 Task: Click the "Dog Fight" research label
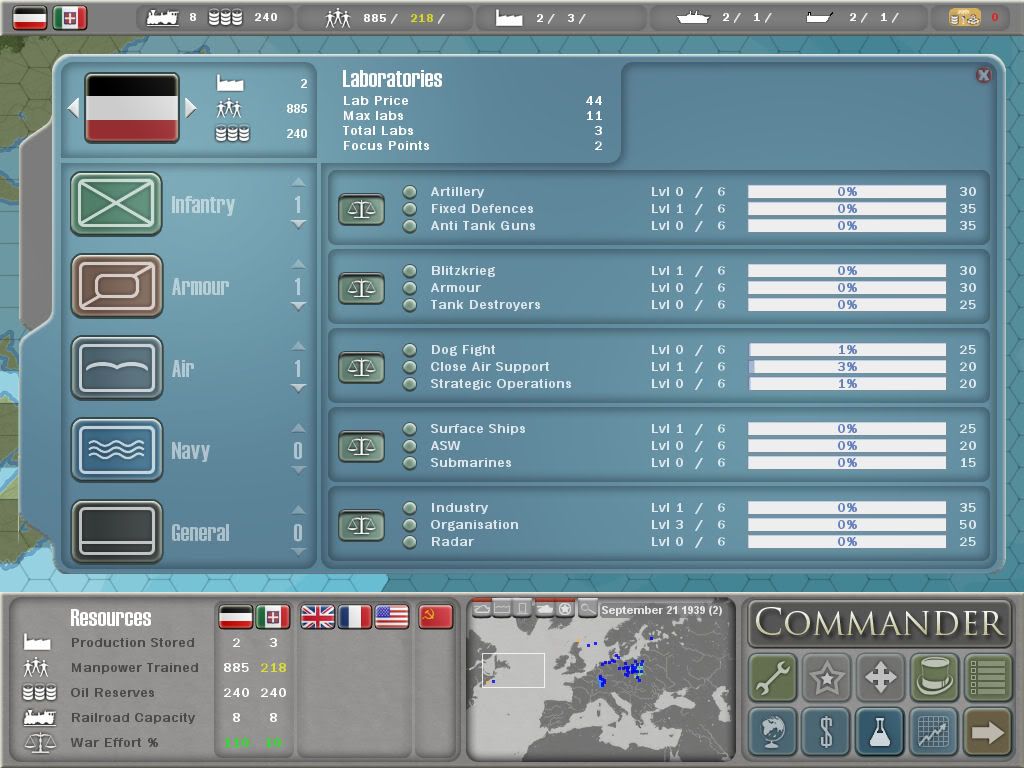[x=463, y=350]
